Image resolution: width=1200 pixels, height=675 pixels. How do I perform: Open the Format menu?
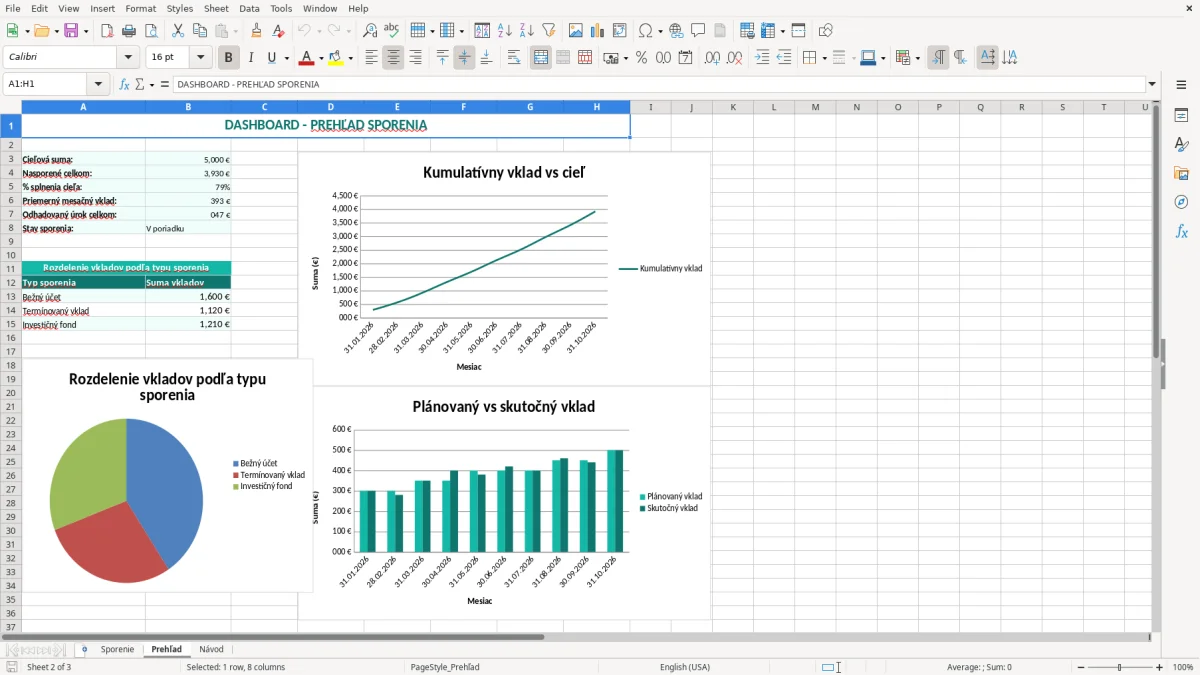pos(140,8)
